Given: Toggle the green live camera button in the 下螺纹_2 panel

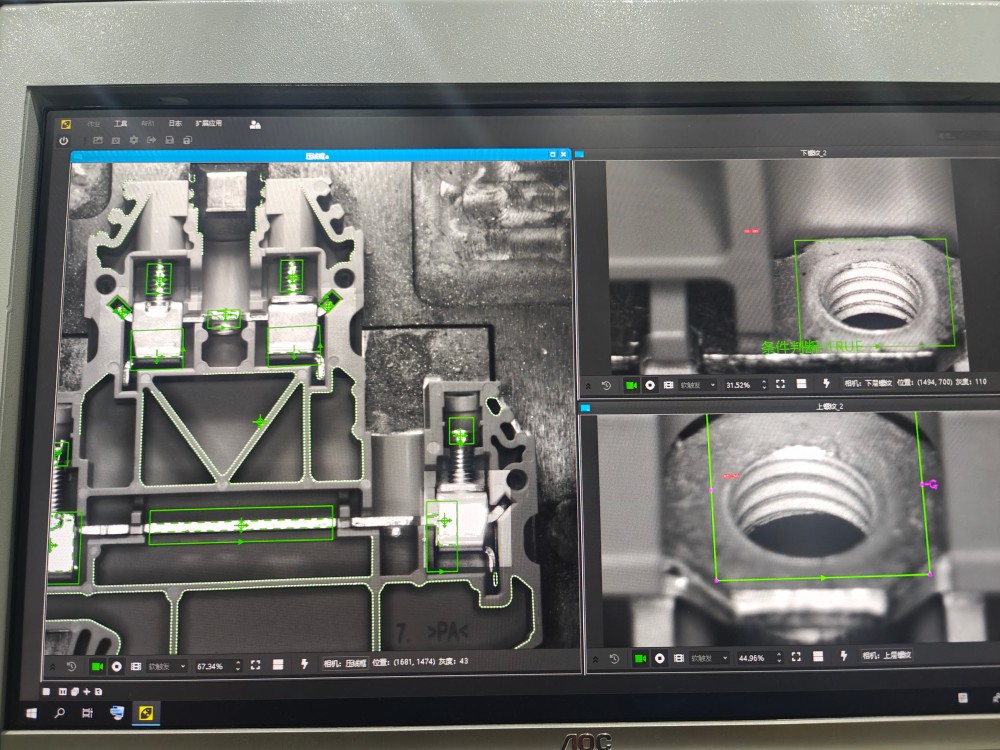Looking at the screenshot, I should (631, 385).
